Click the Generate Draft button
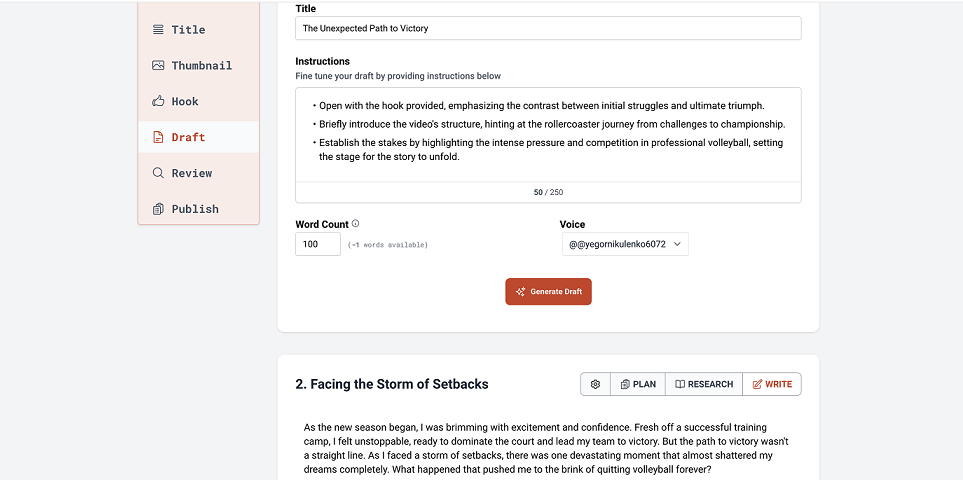Image resolution: width=963 pixels, height=480 pixels. click(x=548, y=292)
